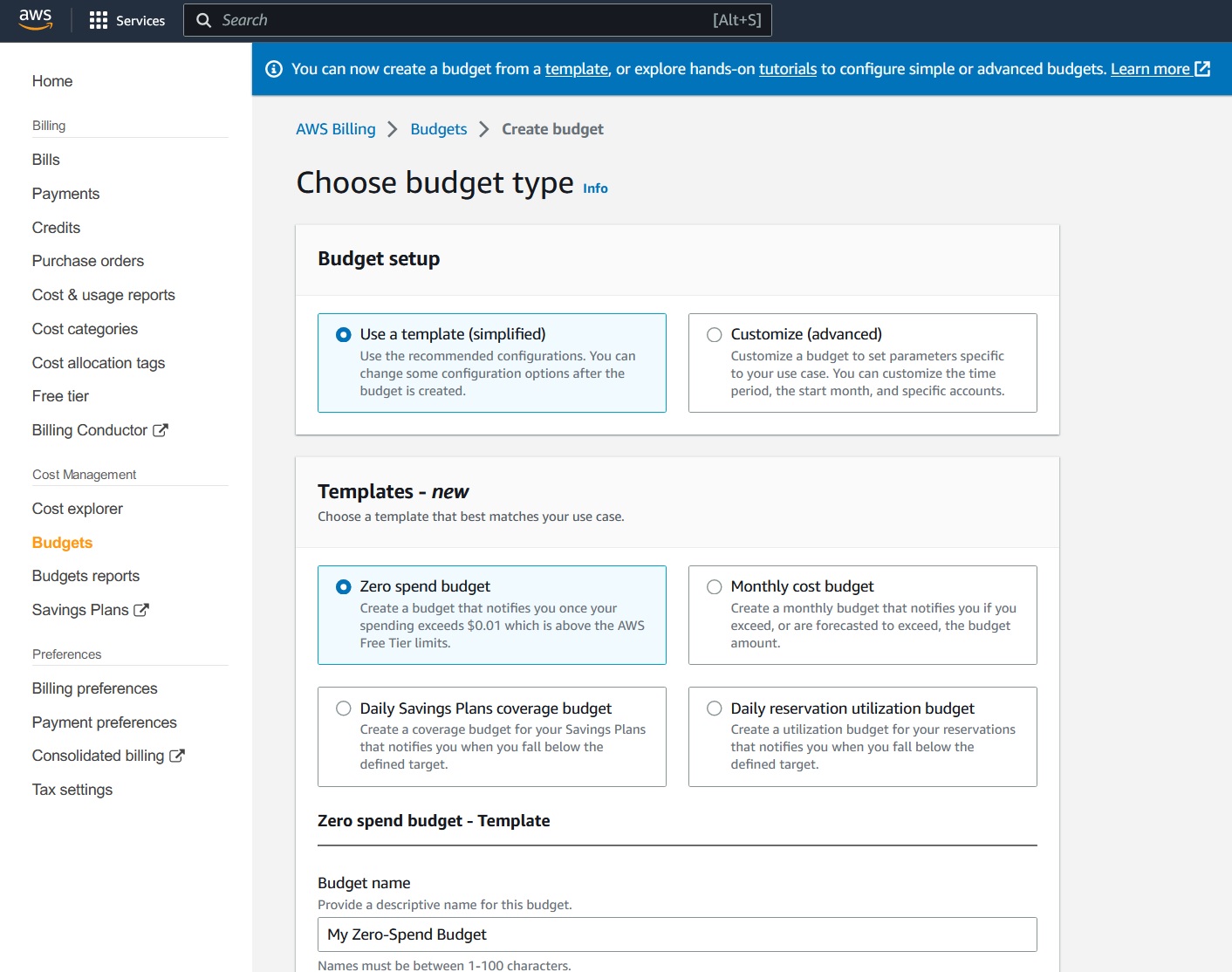1232x972 pixels.
Task: Select Monthly cost budget template
Action: click(715, 586)
